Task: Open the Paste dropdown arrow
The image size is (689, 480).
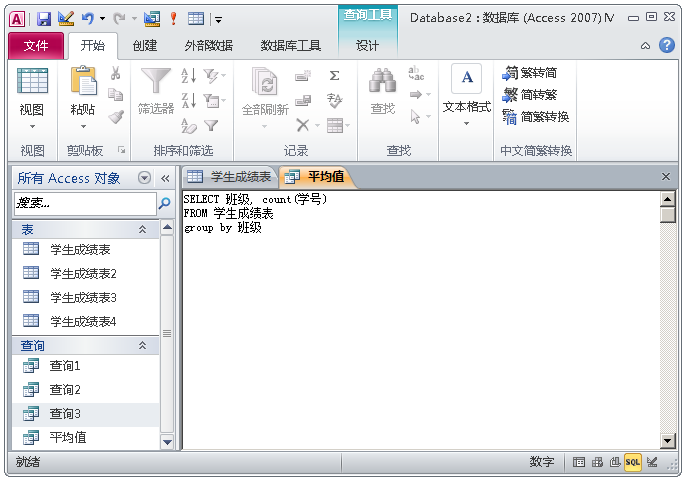Action: click(83, 127)
